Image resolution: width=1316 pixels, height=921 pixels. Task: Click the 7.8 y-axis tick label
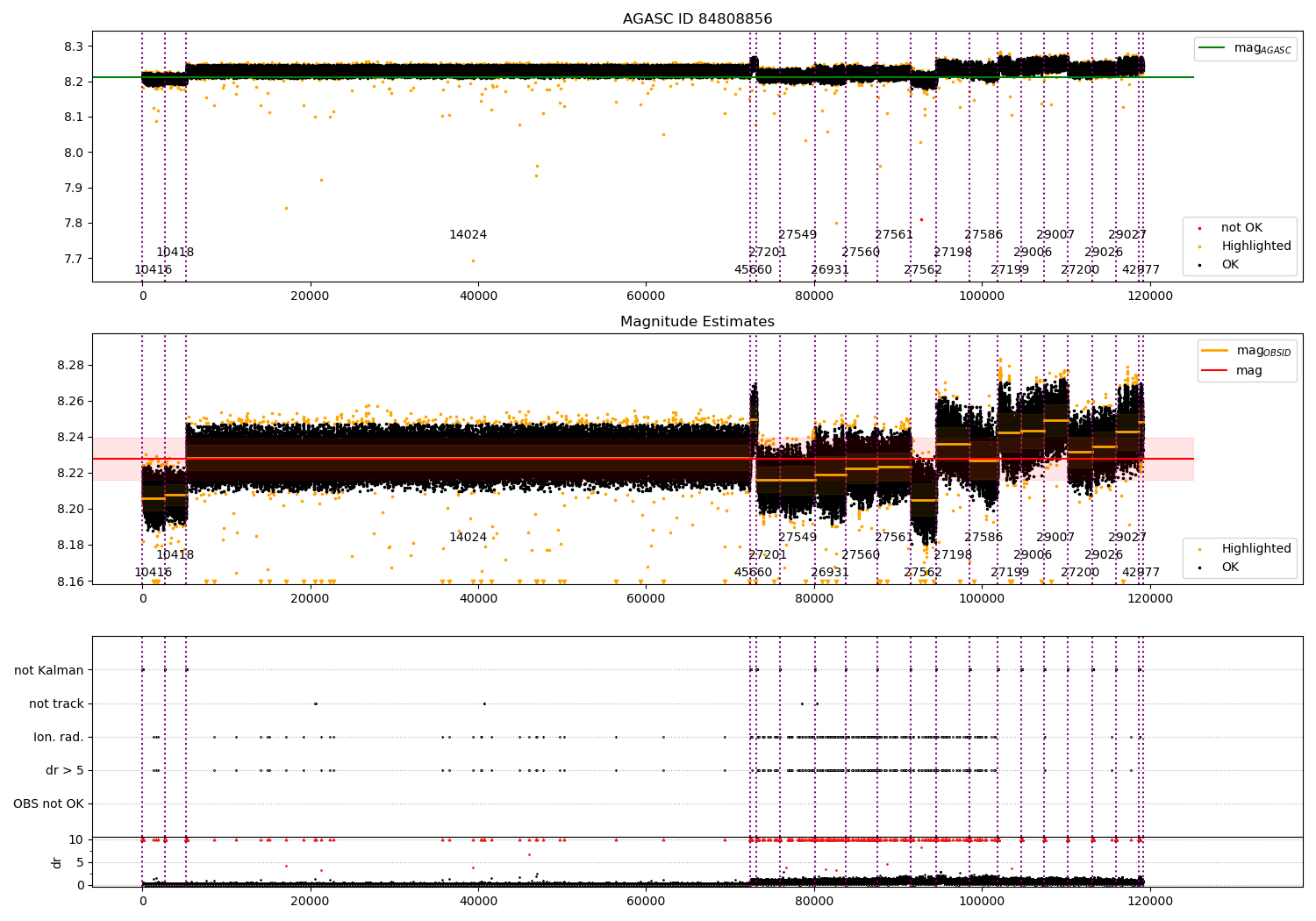pos(74,223)
